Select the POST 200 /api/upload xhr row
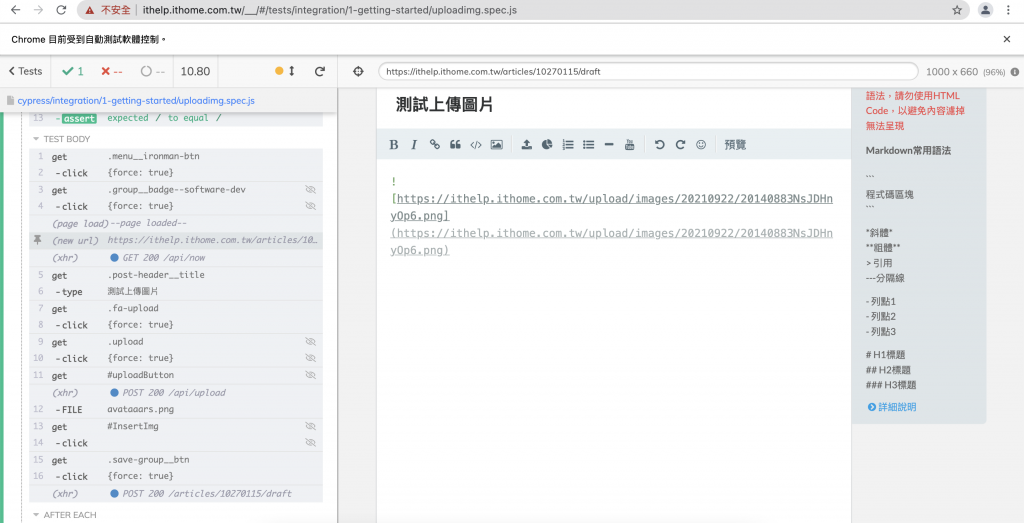The image size is (1024, 523). 176,392
